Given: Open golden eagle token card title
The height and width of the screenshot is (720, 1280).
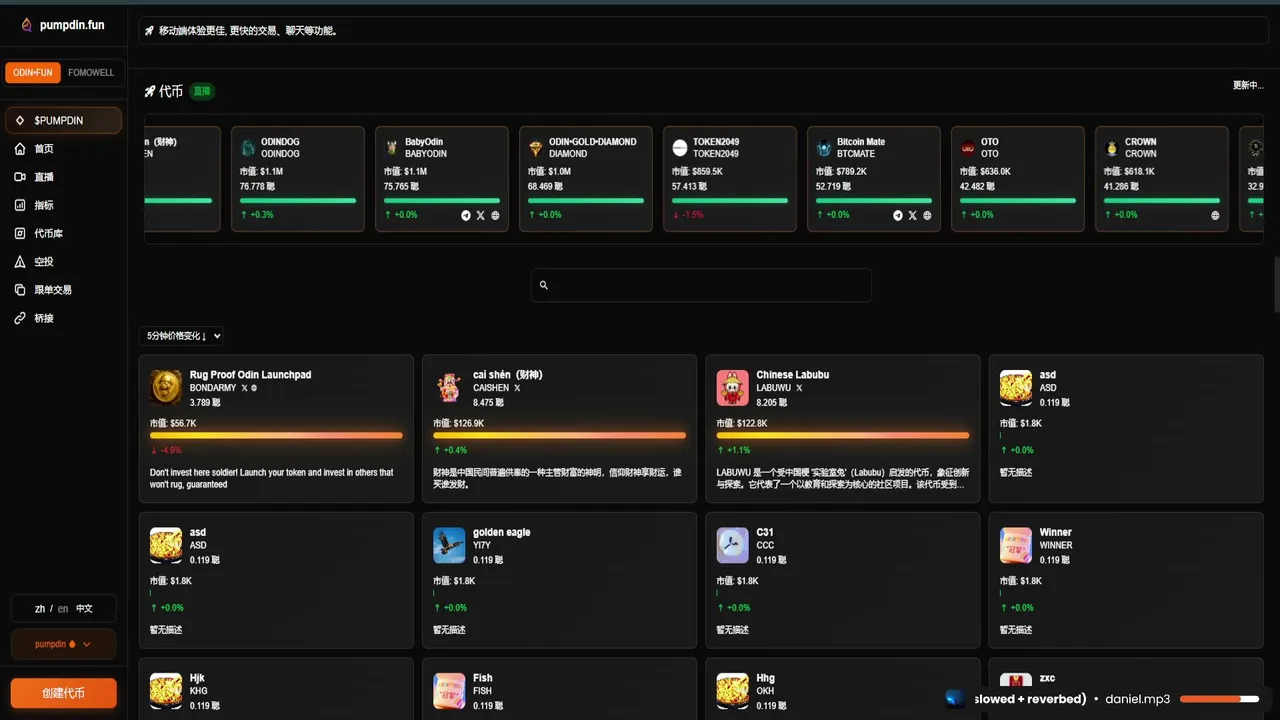Looking at the screenshot, I should point(502,533).
